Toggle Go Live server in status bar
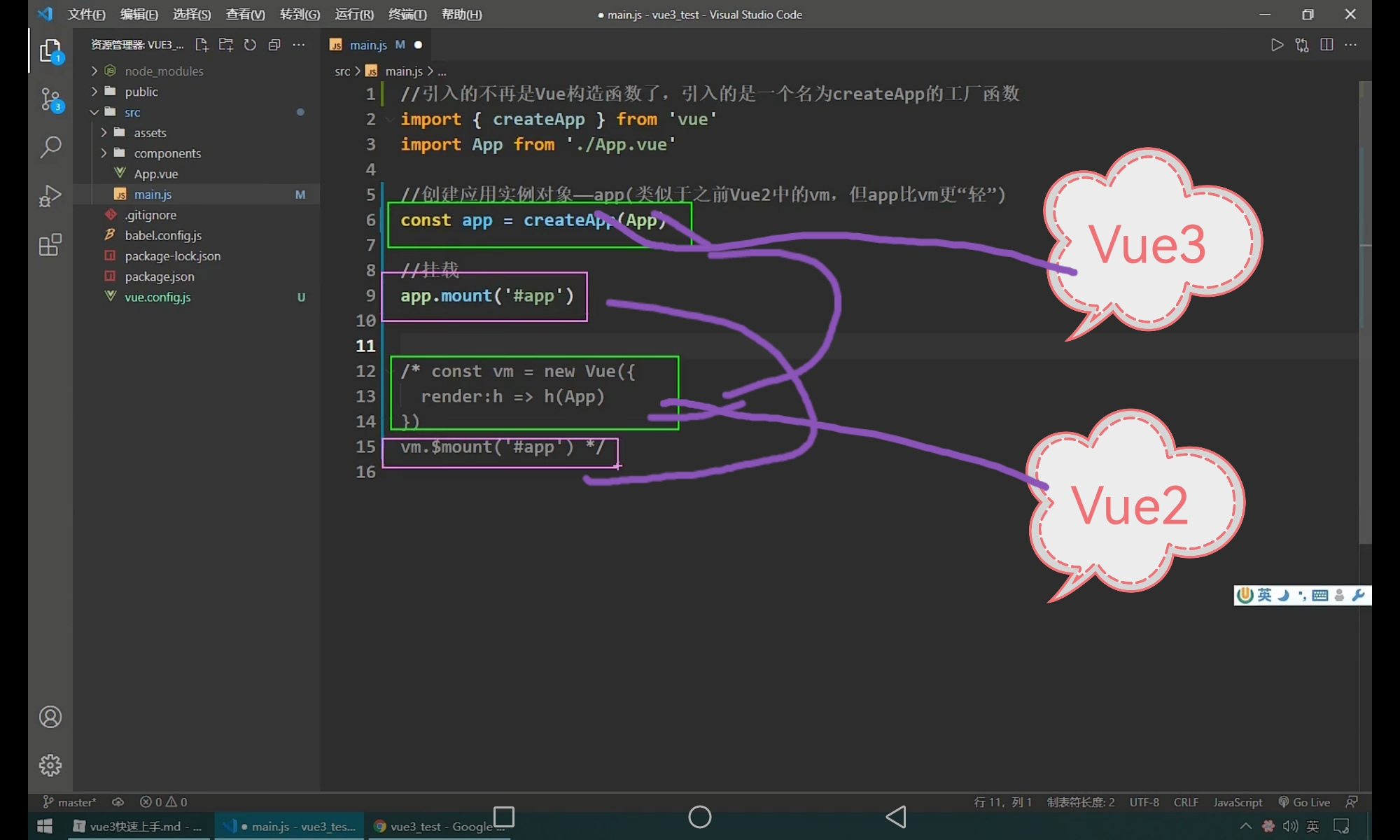 1304,802
